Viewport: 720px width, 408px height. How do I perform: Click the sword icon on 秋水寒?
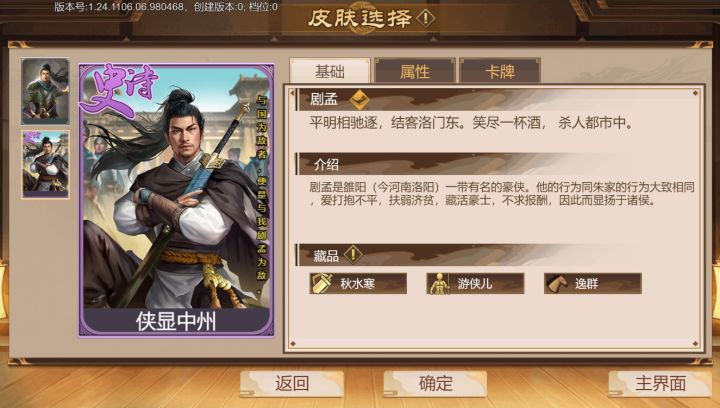[x=322, y=283]
